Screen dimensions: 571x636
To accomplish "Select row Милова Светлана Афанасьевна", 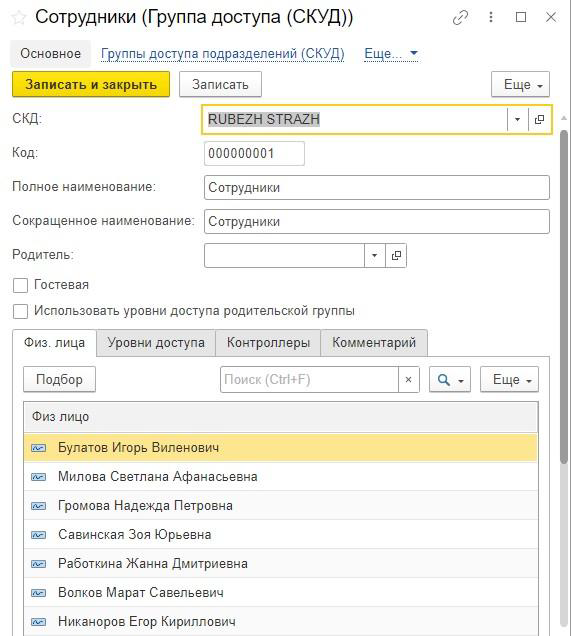I will (x=281, y=477).
